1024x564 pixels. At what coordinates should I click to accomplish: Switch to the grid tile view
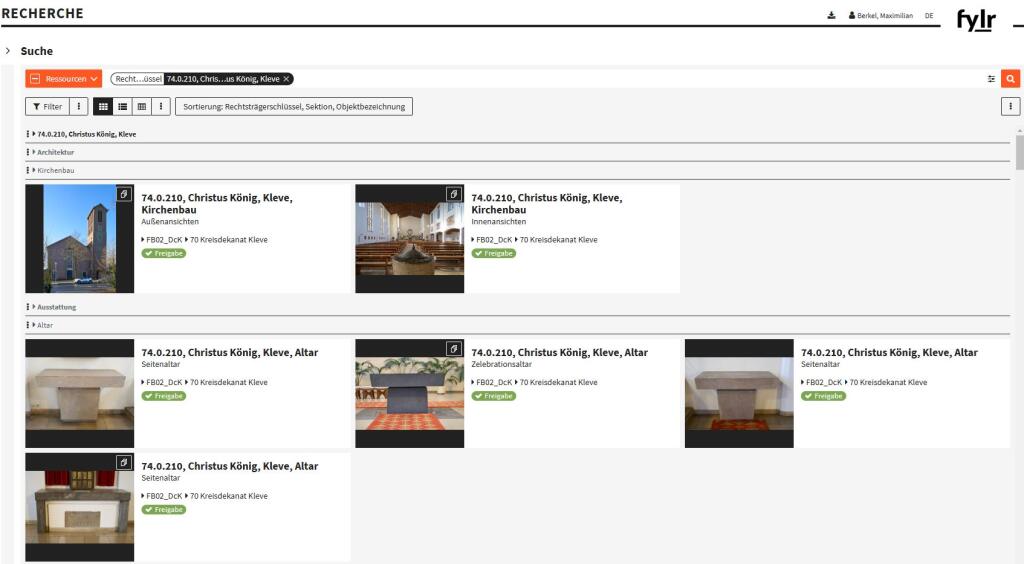103,106
